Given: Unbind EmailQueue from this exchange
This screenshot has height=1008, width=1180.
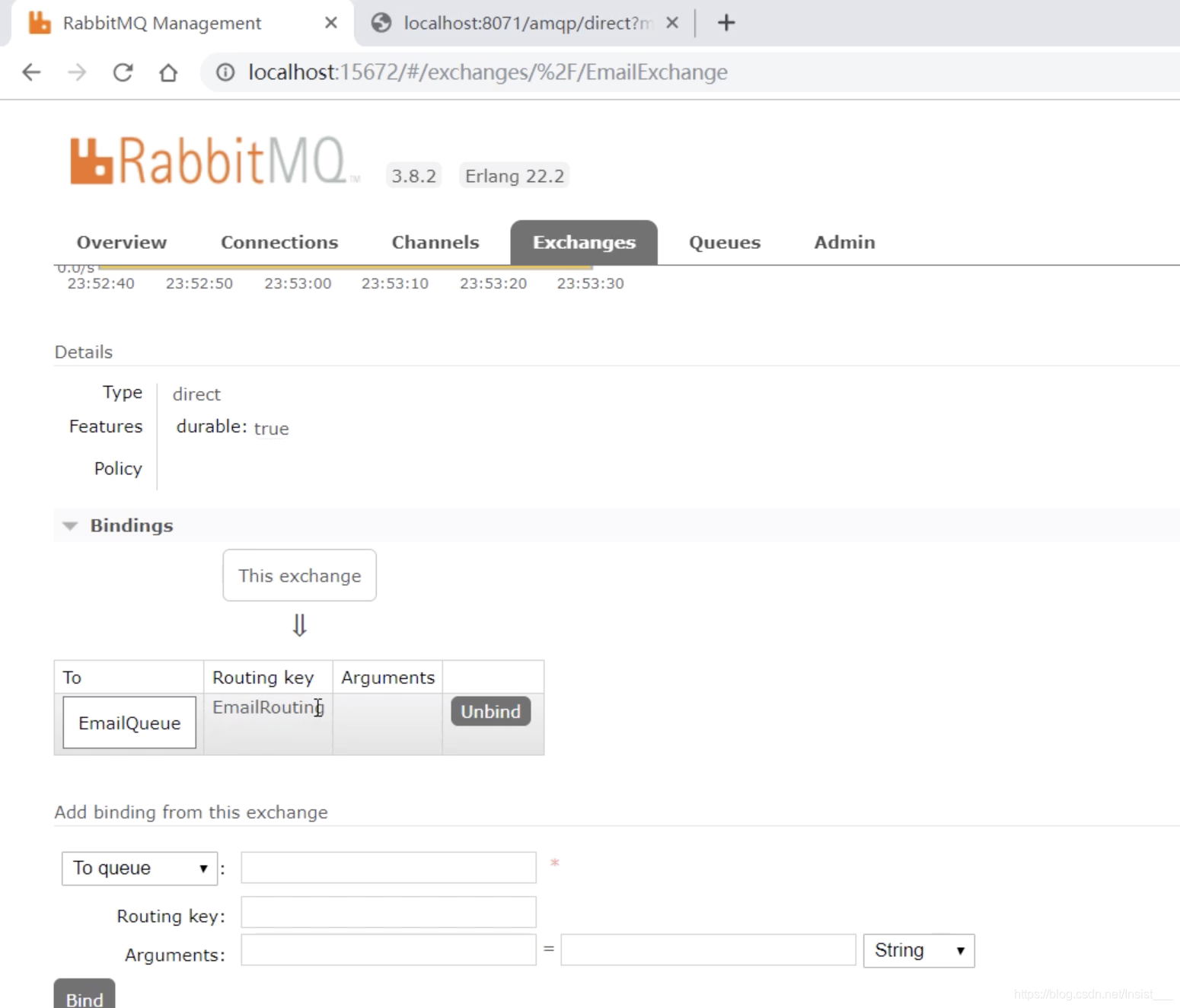Looking at the screenshot, I should tap(490, 711).
